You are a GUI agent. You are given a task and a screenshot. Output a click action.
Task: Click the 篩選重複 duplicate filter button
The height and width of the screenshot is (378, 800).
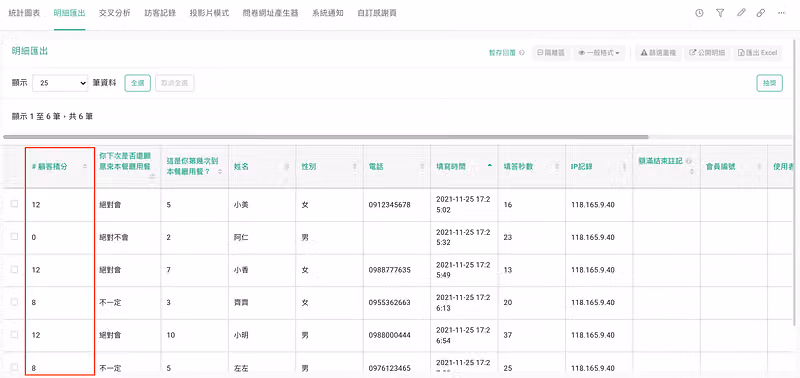pos(658,53)
